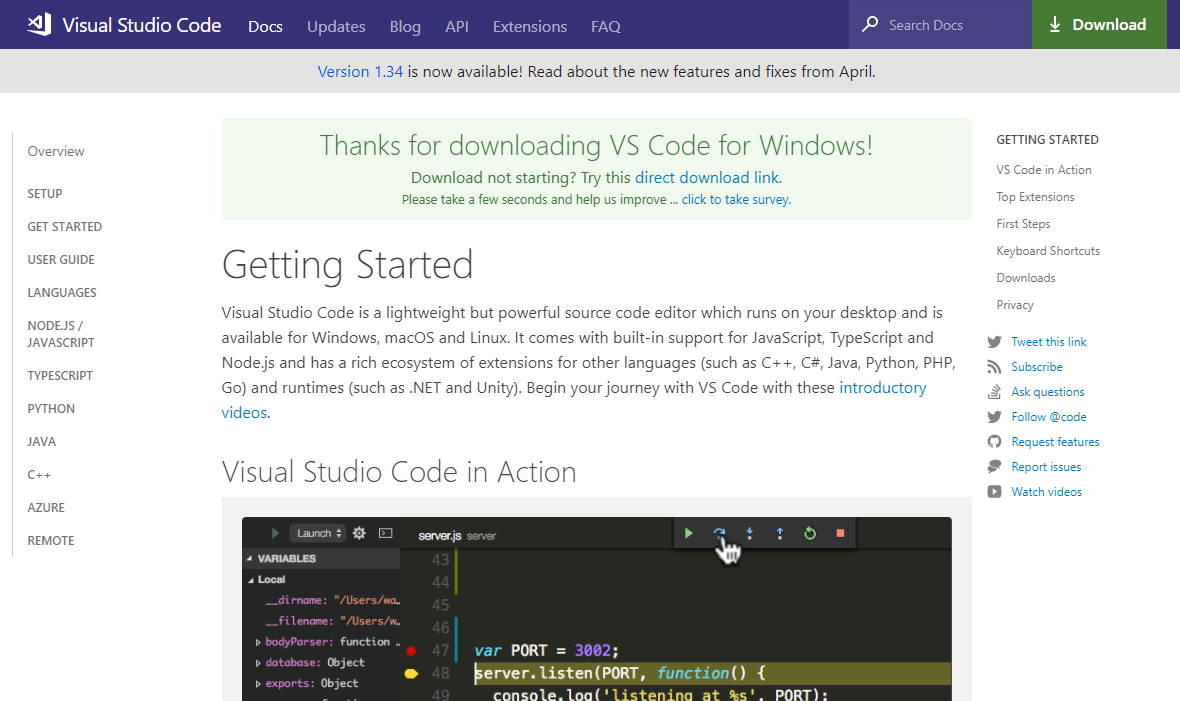
Task: Click the debug Step Out arrow icon
Action: point(780,533)
